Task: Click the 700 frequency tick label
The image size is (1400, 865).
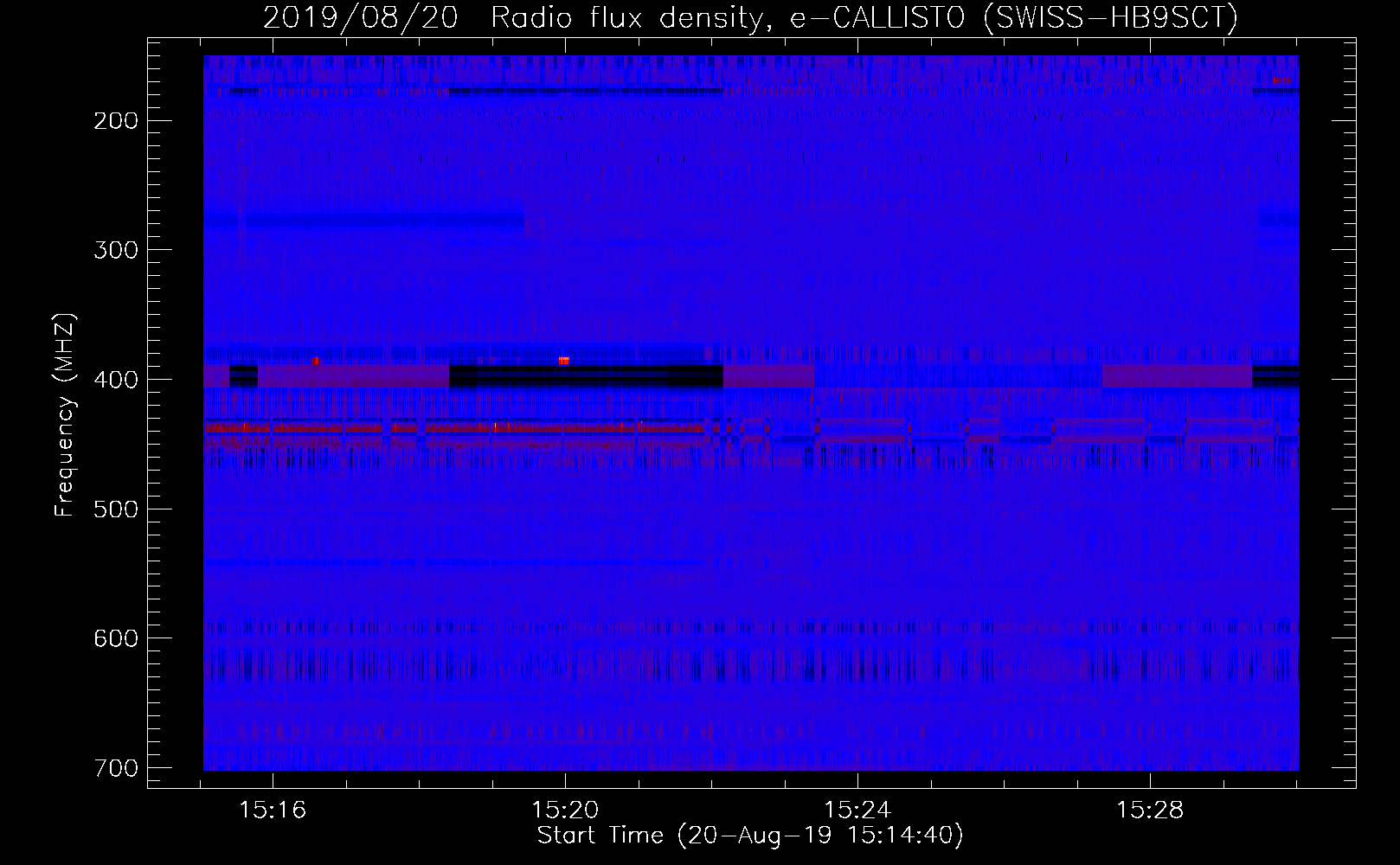Action: pyautogui.click(x=115, y=768)
